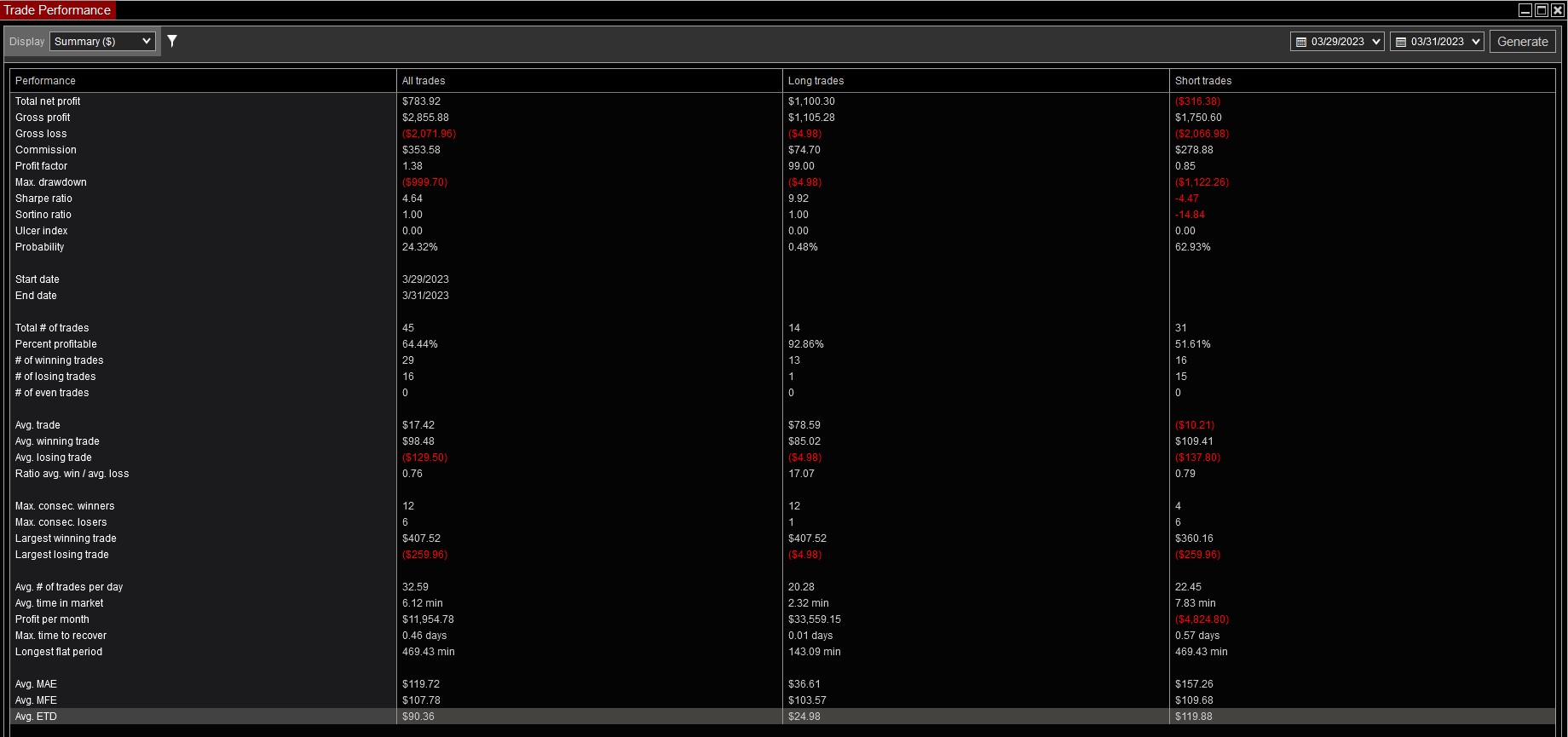Click the calendar icon beside 03/29/2023
Viewport: 1568px width, 737px height.
[x=1301, y=42]
